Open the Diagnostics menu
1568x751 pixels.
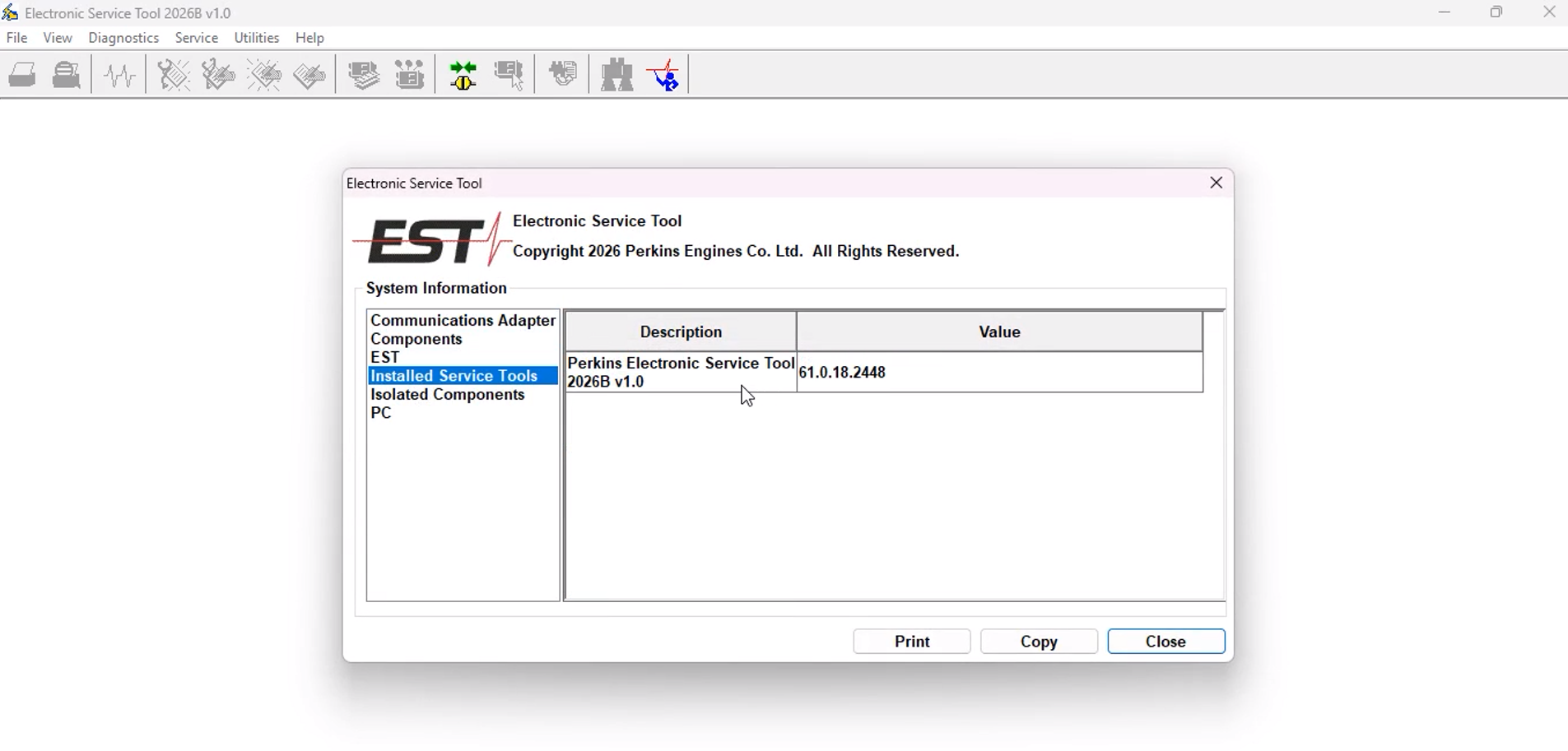point(124,38)
